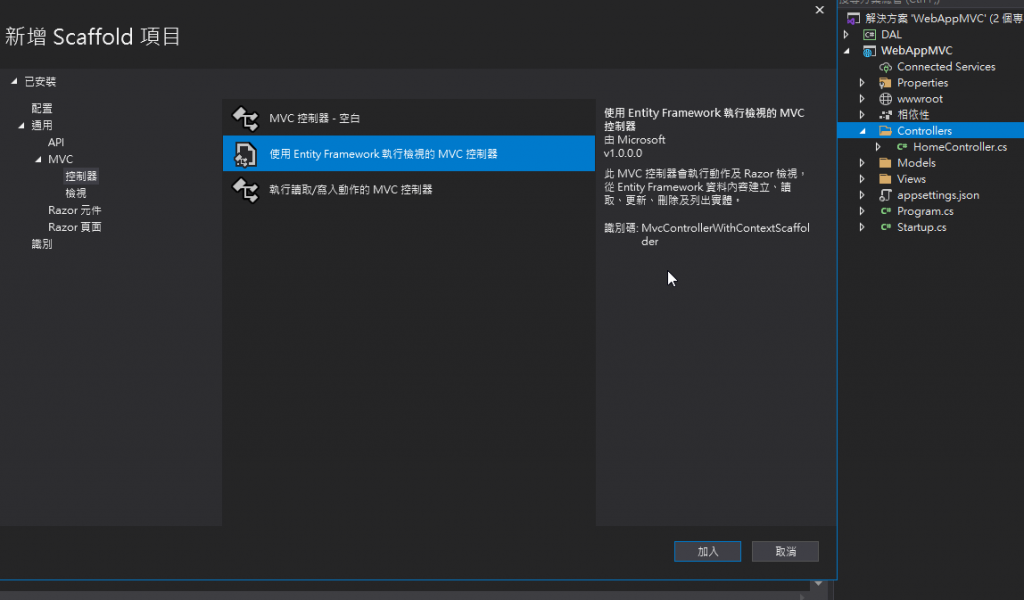Click the 相依性 dependencies icon
Image resolution: width=1024 pixels, height=600 pixels.
[x=886, y=115]
